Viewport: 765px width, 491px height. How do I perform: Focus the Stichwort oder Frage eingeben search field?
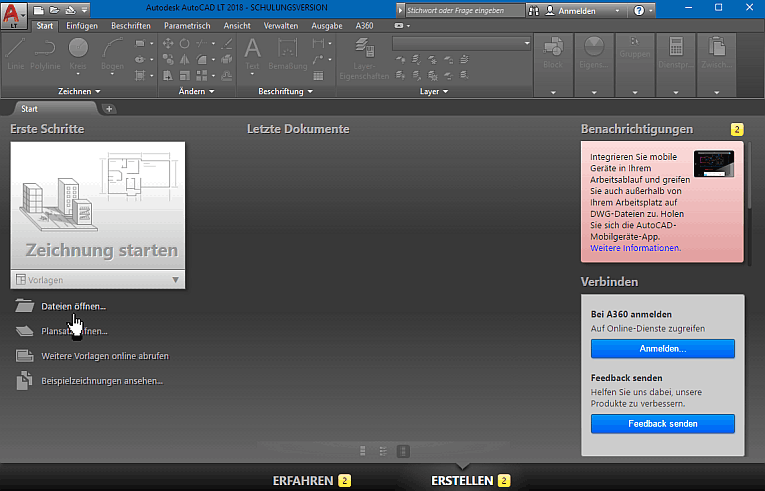click(464, 10)
